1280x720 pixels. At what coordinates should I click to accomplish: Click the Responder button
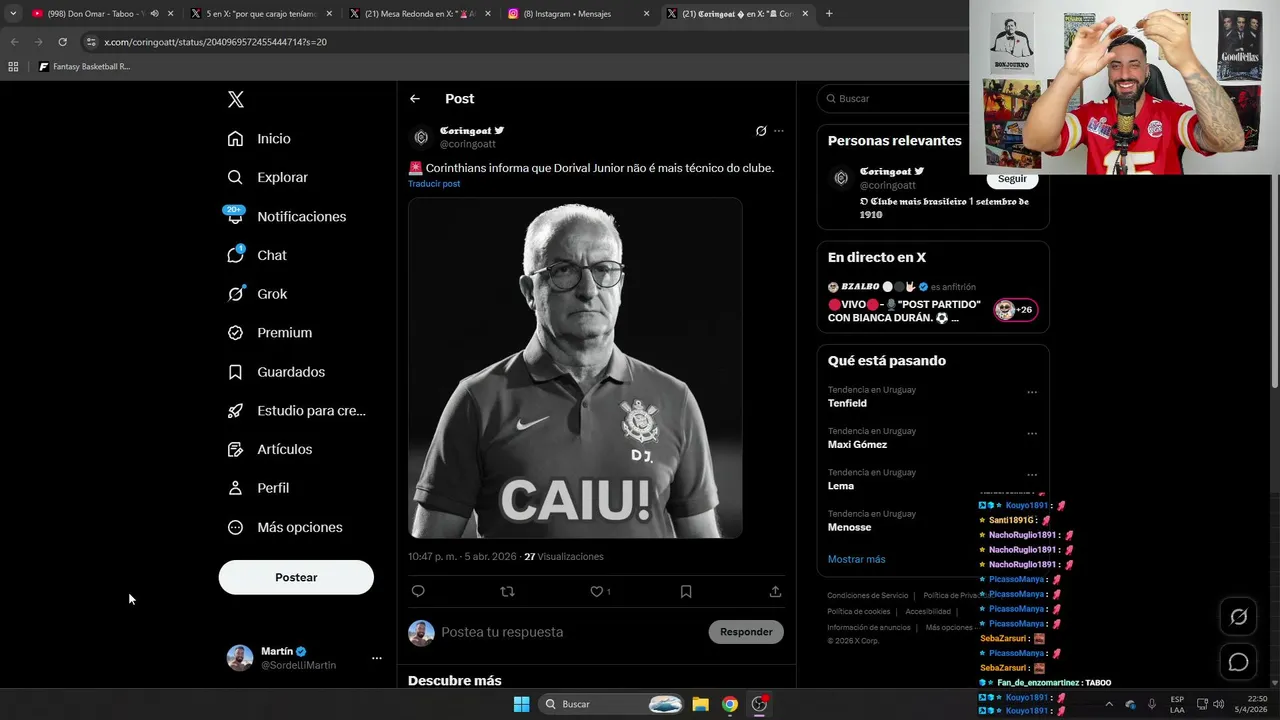pos(746,632)
